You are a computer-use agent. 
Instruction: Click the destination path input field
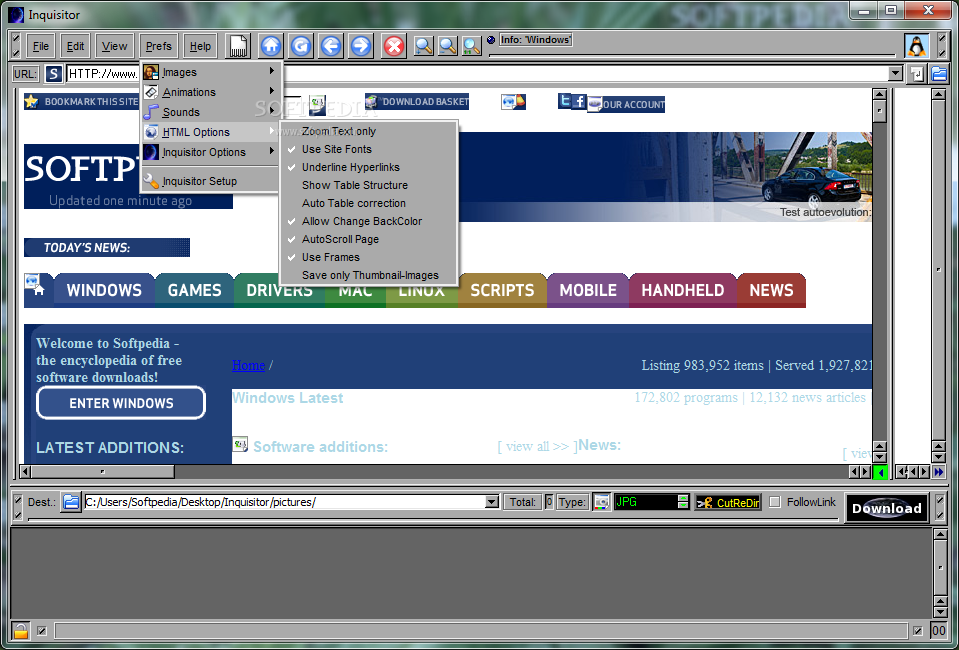click(284, 502)
